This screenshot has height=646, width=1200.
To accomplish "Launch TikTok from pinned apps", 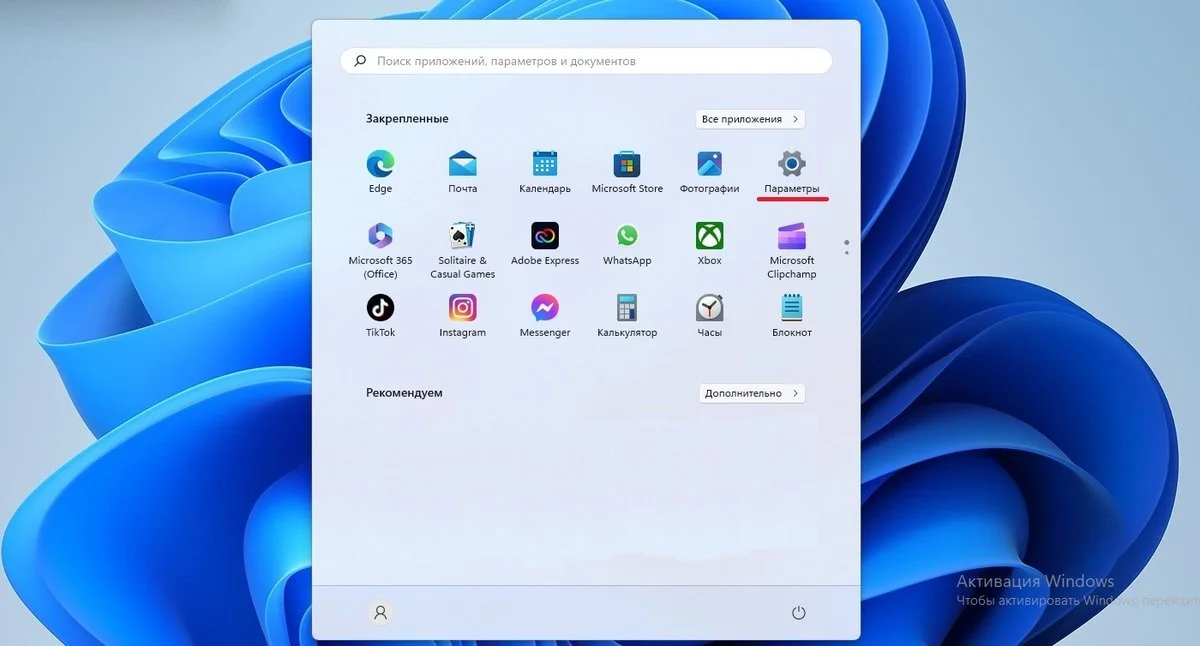I will pyautogui.click(x=380, y=315).
